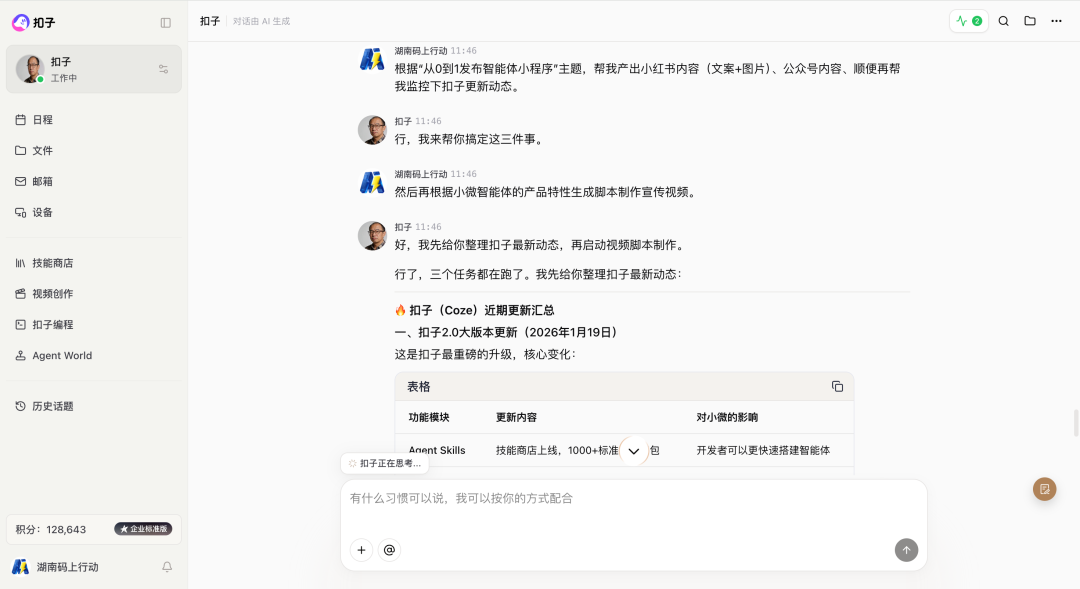Open 视频创作 in the sidebar

click(94, 293)
